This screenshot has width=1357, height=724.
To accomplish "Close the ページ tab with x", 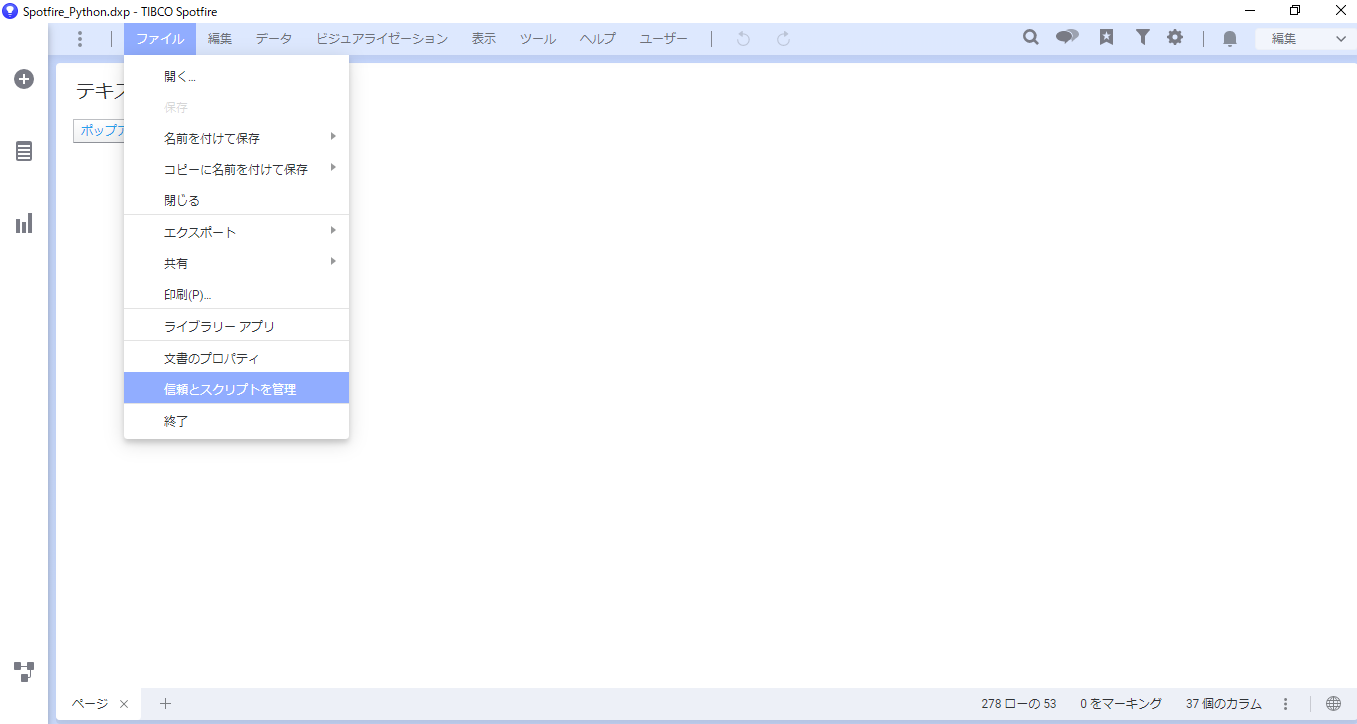I will (x=124, y=704).
